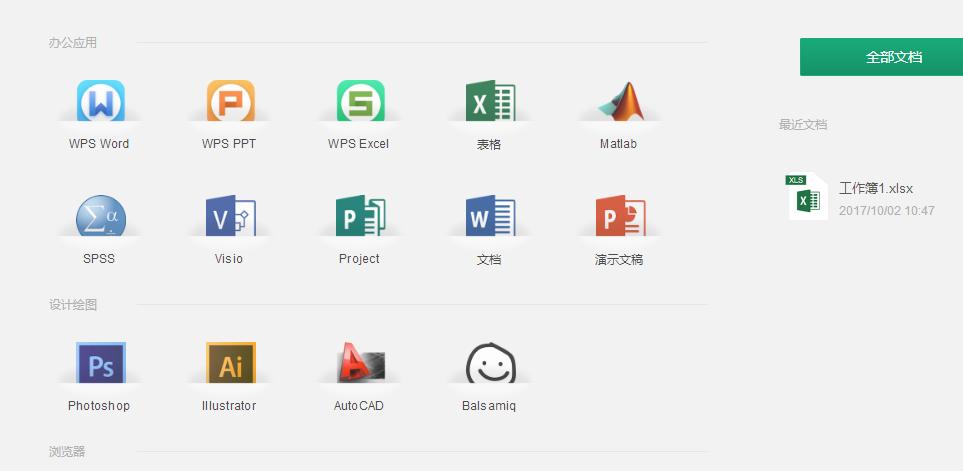Click the 文档 label text

489,259
